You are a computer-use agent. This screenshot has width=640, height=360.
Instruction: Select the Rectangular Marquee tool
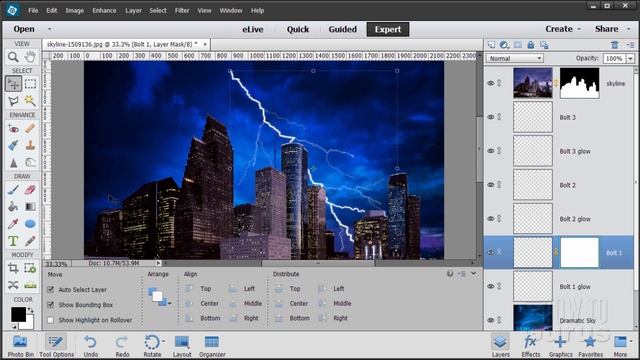point(30,84)
